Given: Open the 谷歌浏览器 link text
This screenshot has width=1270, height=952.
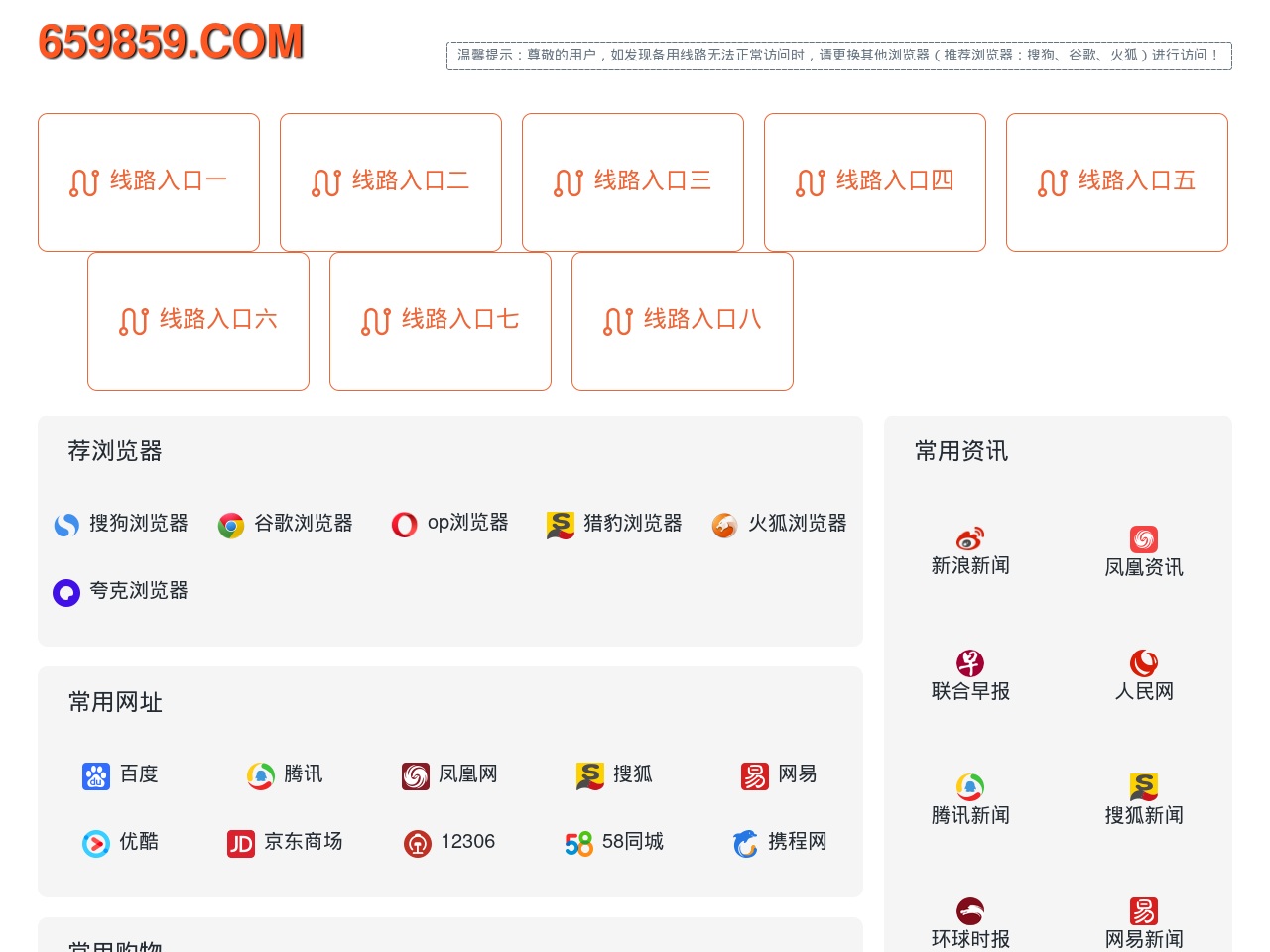Looking at the screenshot, I should point(304,523).
